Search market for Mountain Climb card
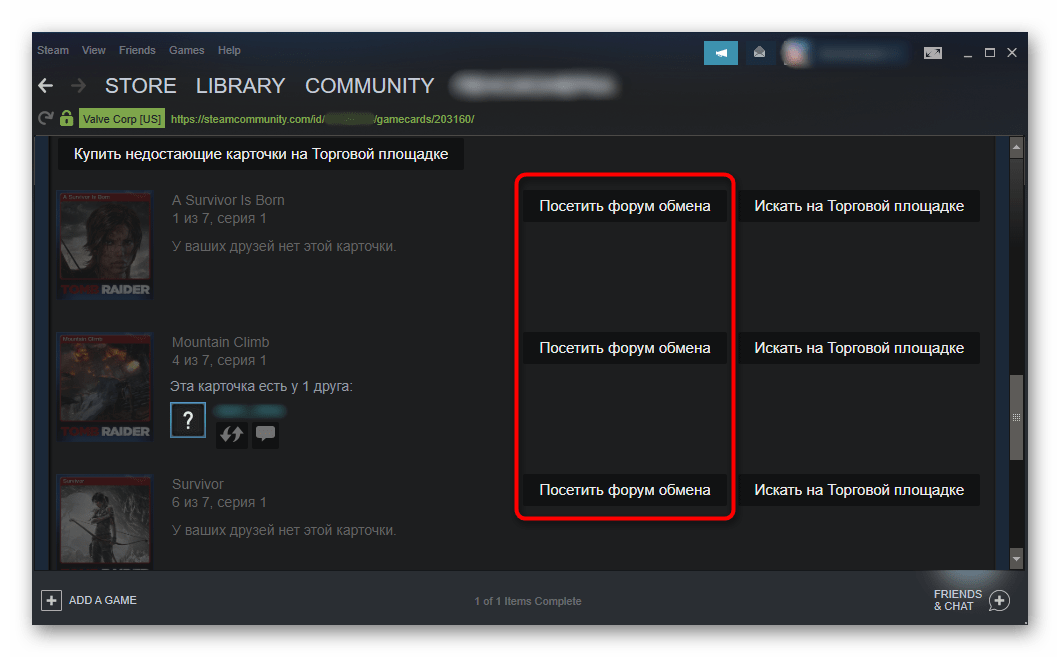 coord(859,348)
